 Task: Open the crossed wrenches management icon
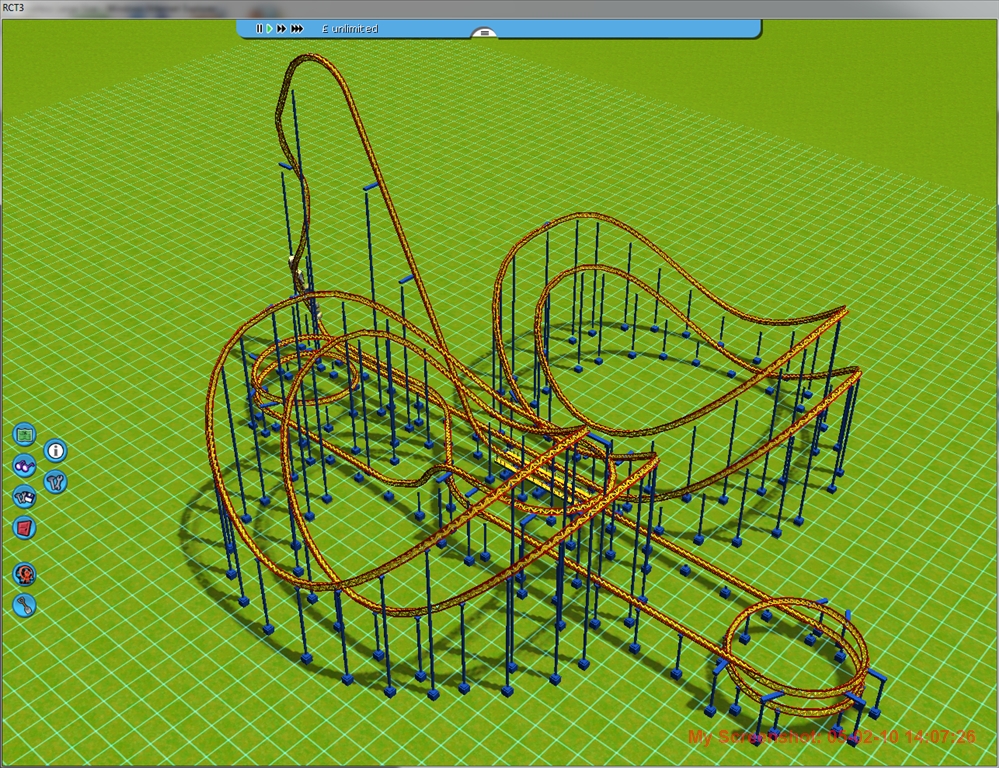tap(56, 482)
